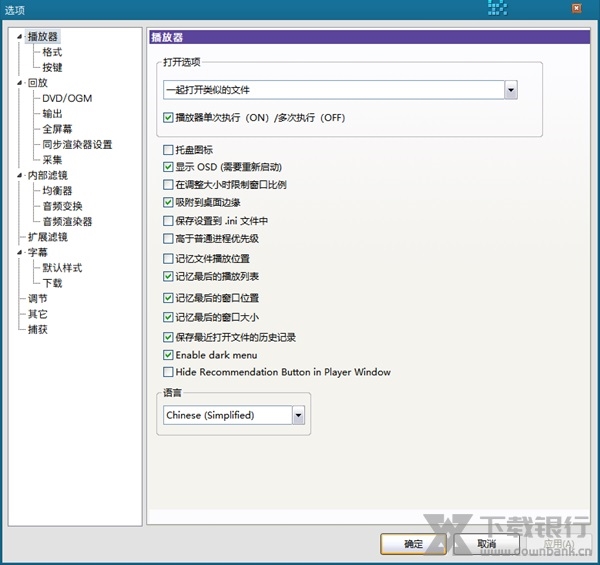Image resolution: width=600 pixels, height=565 pixels.
Task: Open the 捕获 settings page
Action: click(x=38, y=329)
